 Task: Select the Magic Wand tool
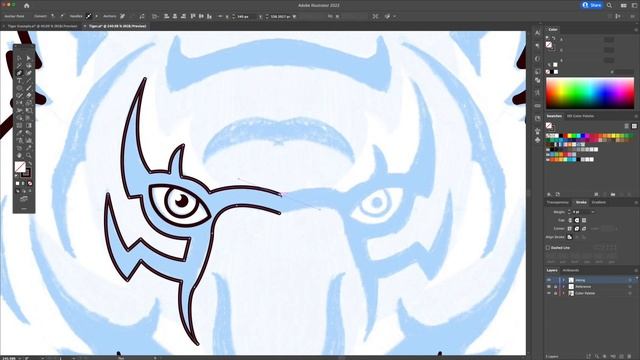(19, 65)
